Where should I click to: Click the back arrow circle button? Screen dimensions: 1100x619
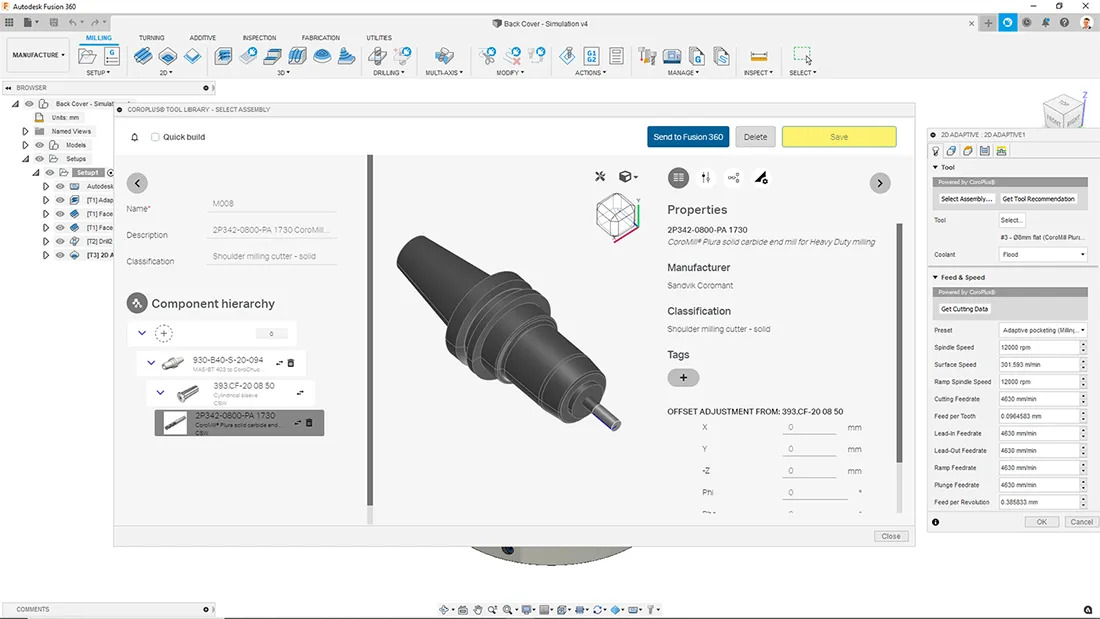click(138, 183)
